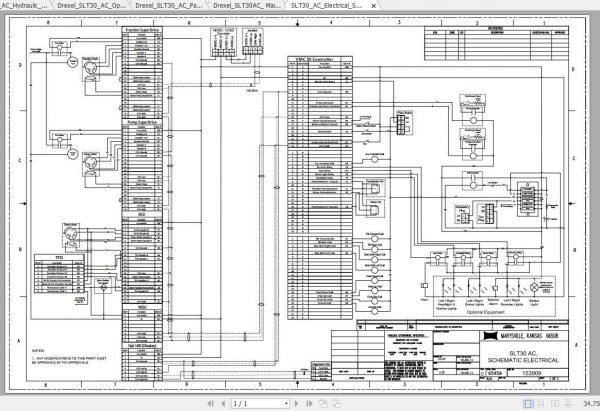Select continuous facing view mode

568,403
